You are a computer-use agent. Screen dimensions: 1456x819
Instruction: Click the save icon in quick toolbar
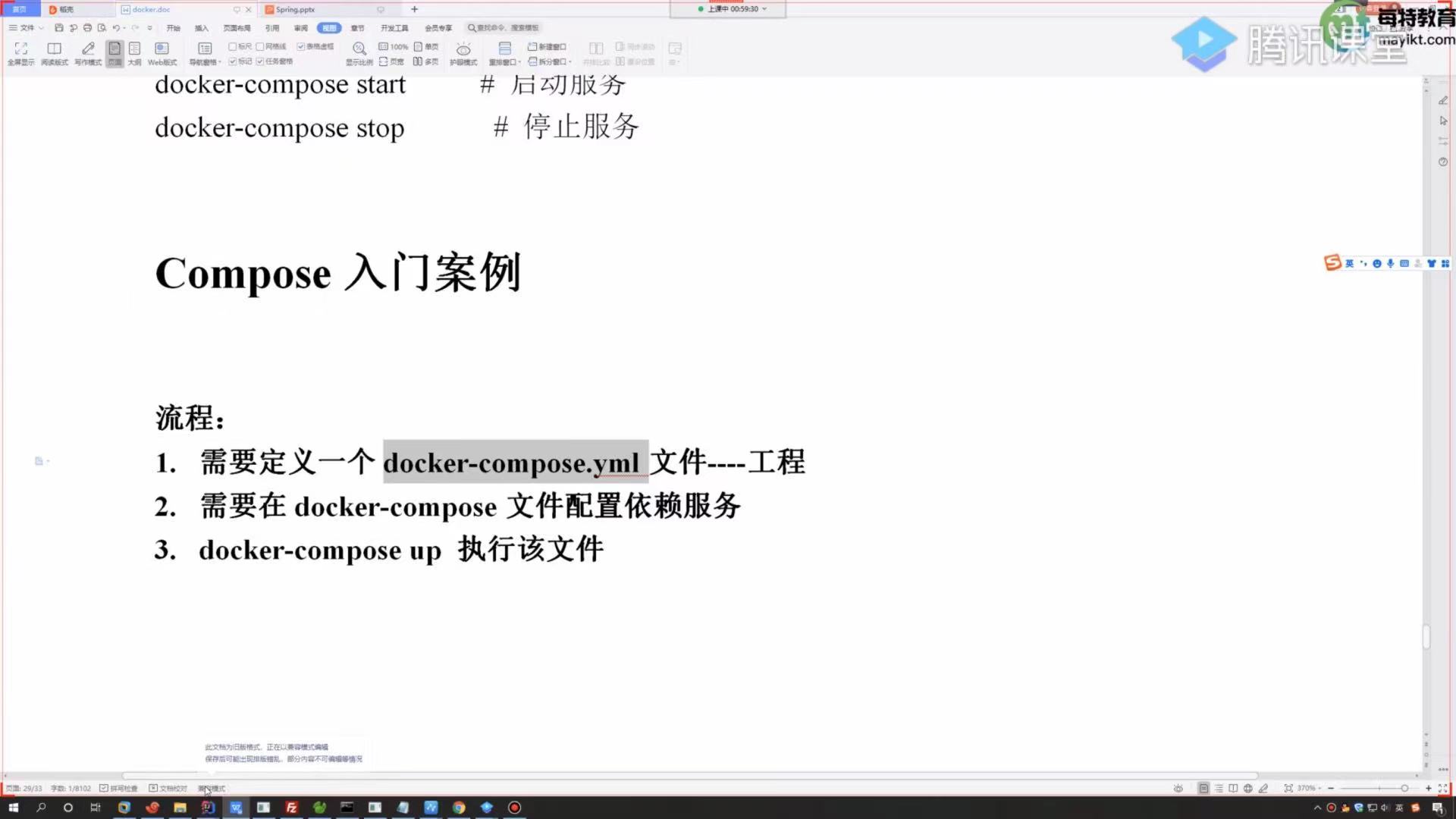59,28
